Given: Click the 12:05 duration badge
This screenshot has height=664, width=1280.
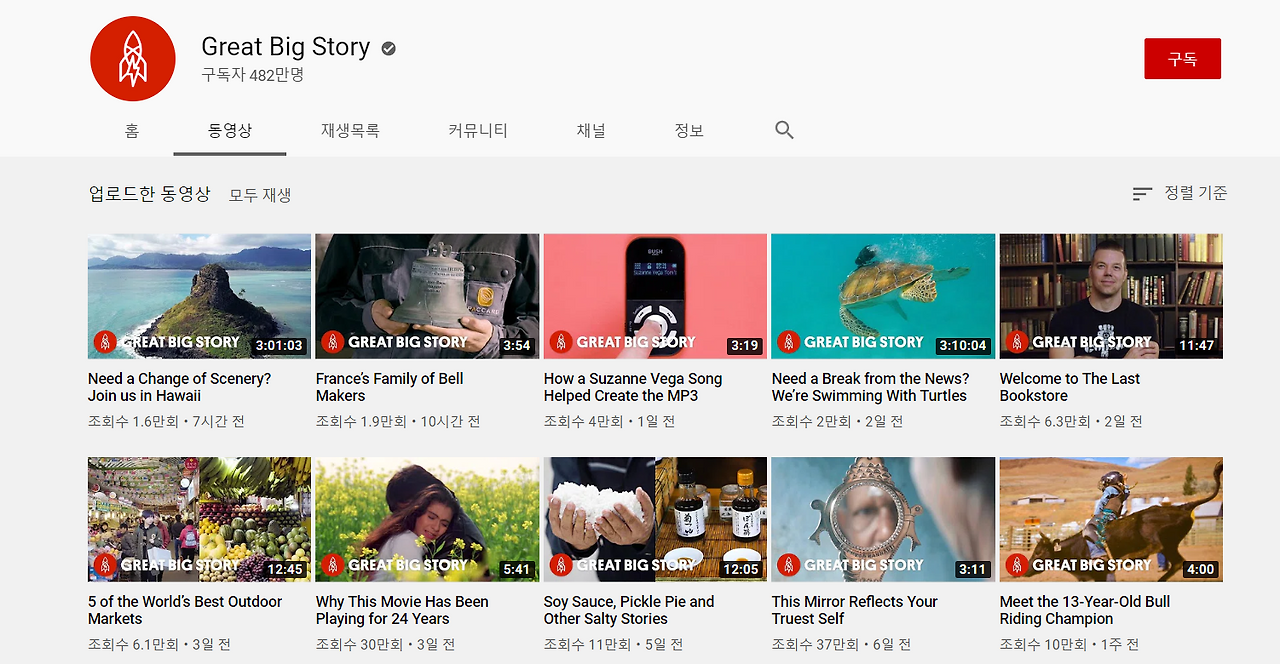Looking at the screenshot, I should 741,569.
